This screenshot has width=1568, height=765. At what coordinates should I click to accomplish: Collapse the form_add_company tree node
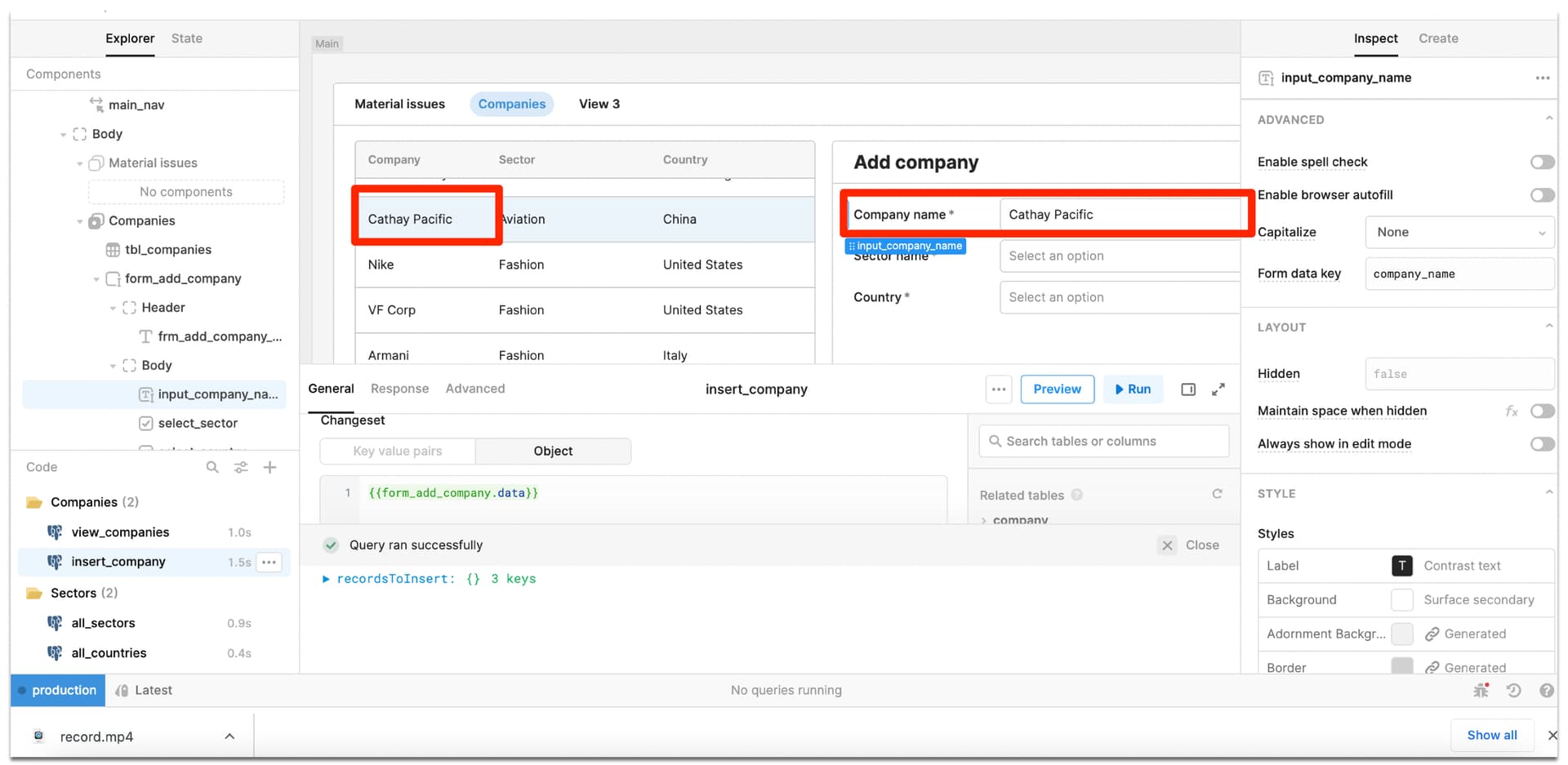tap(96, 279)
